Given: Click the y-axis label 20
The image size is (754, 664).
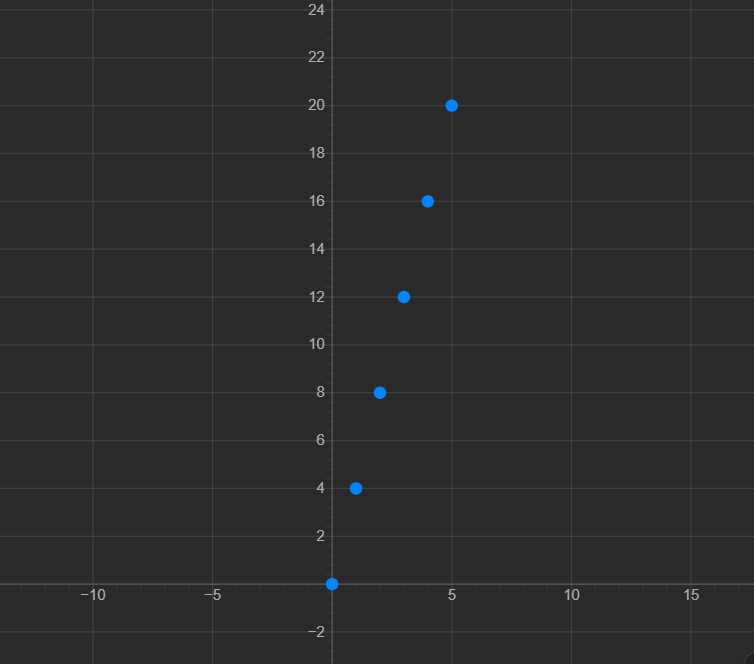Looking at the screenshot, I should point(316,105).
